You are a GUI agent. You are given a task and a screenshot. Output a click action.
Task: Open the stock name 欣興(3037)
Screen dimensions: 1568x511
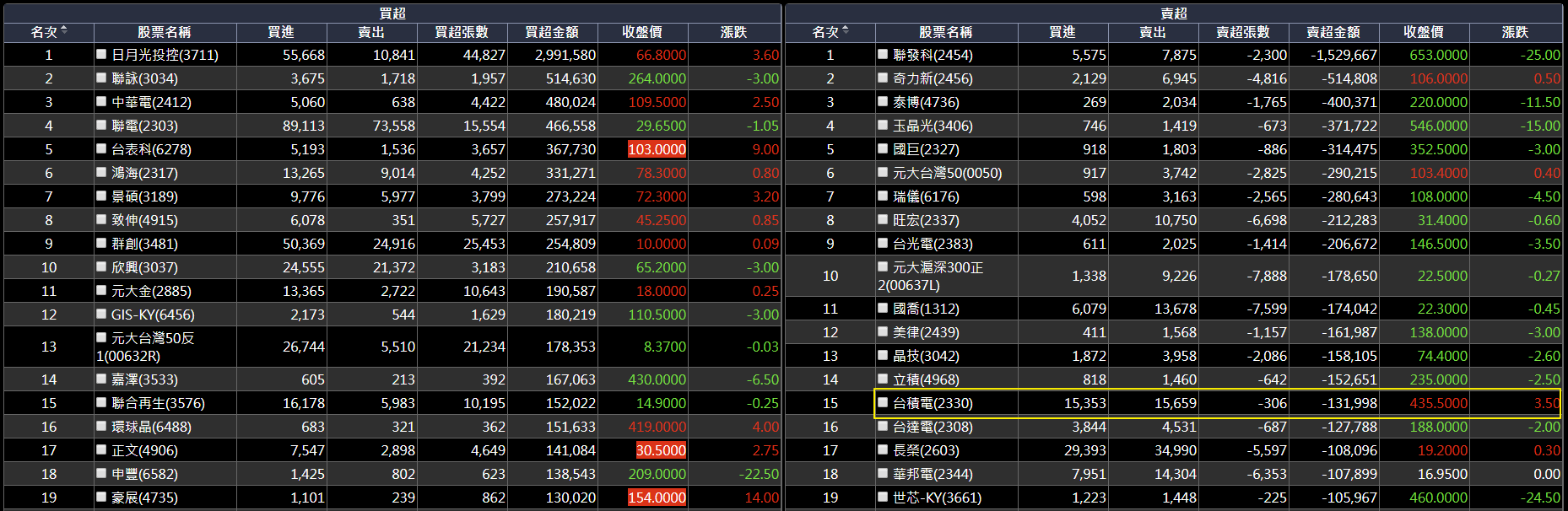(x=144, y=267)
